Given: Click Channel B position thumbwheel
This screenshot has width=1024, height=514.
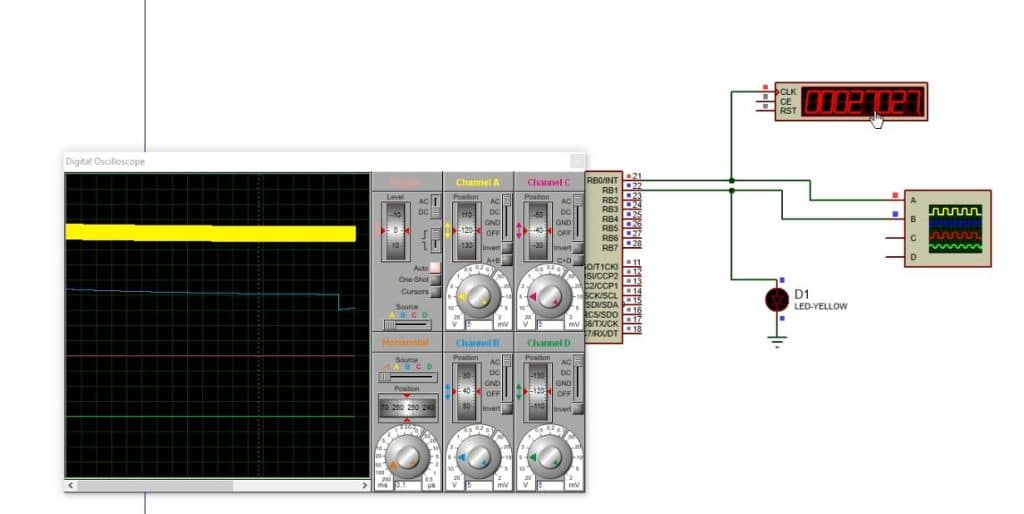Looking at the screenshot, I should click(x=467, y=391).
